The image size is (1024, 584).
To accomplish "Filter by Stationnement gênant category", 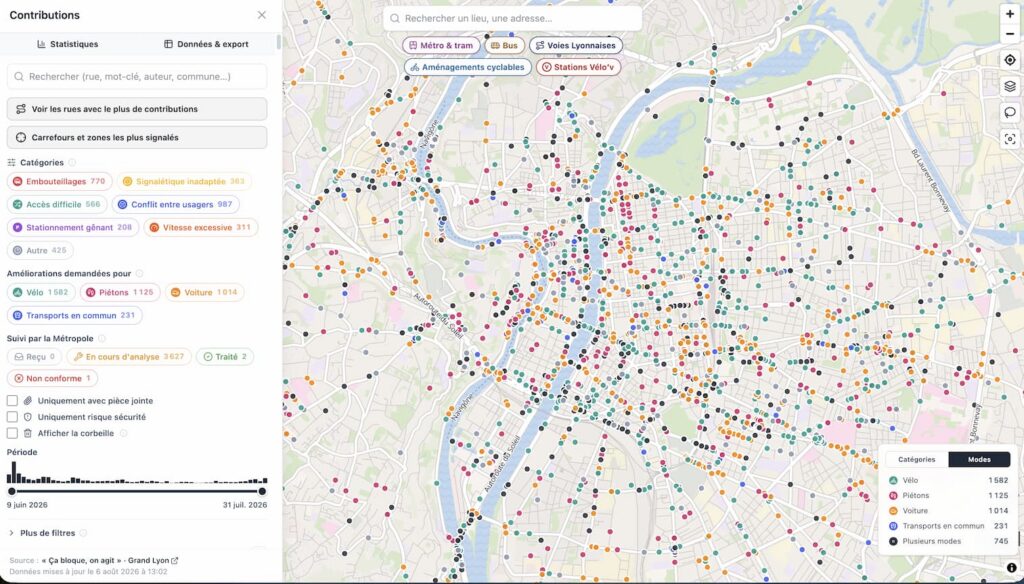I will tap(72, 227).
